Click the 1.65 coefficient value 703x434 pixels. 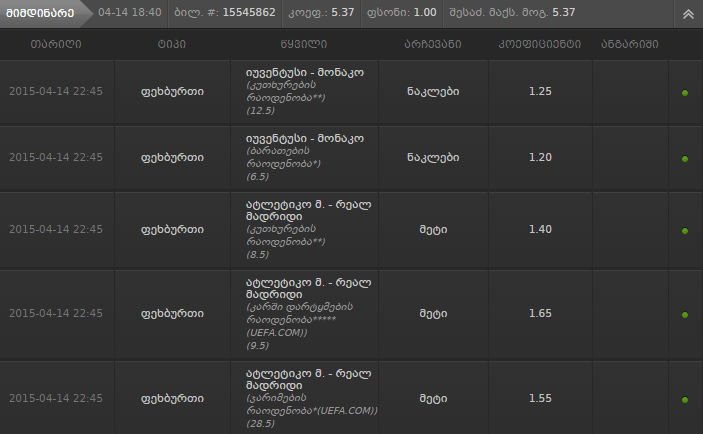pos(540,313)
